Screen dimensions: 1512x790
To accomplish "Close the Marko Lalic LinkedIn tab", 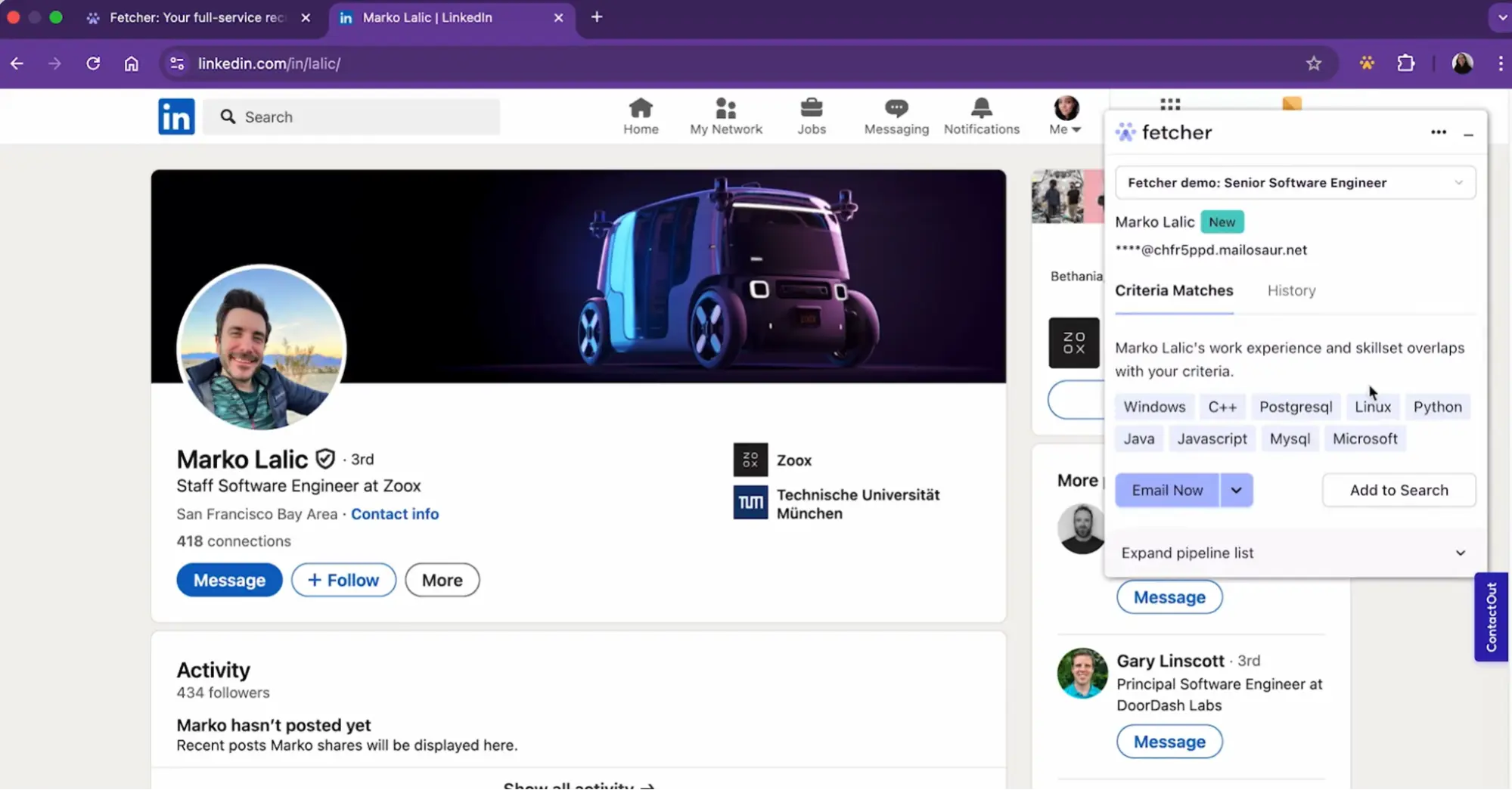I will (558, 17).
